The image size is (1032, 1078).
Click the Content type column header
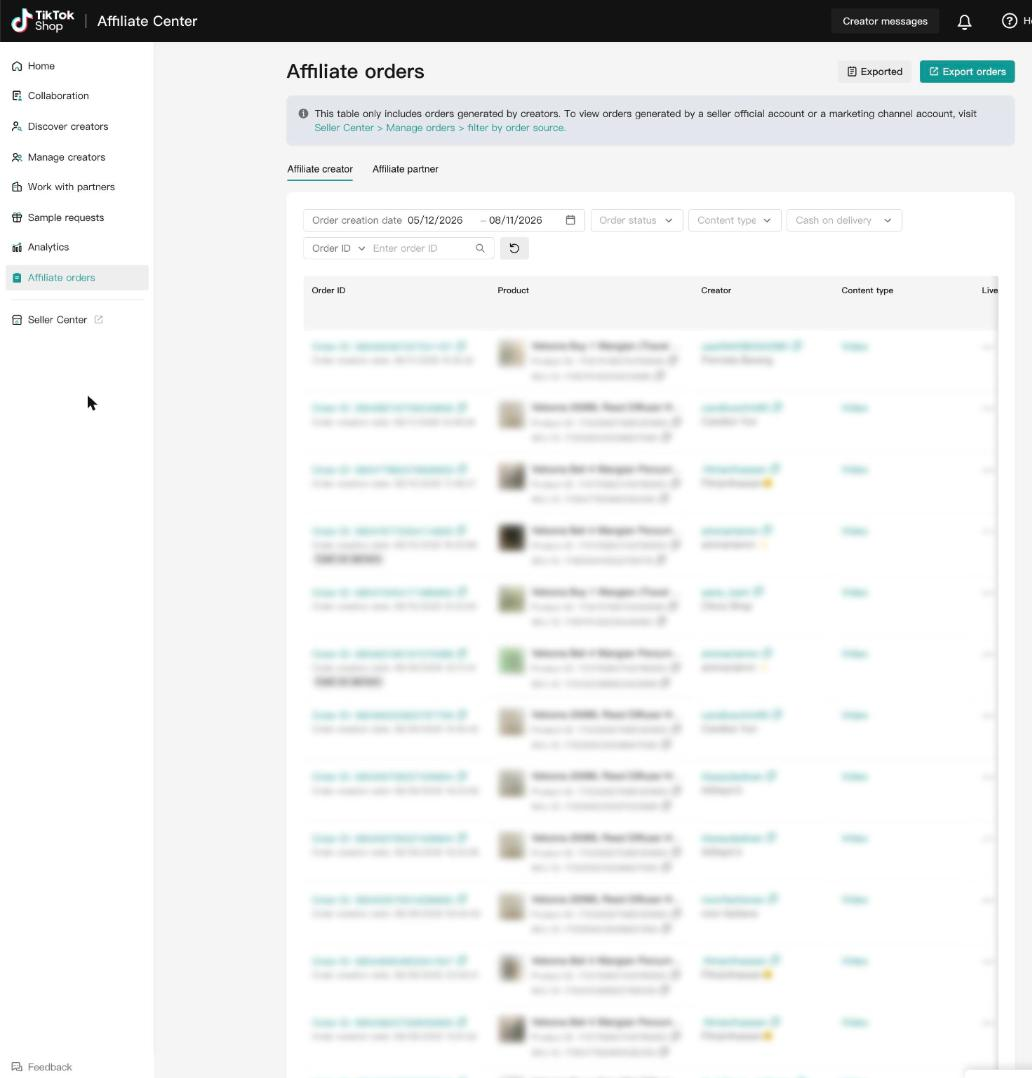867,290
